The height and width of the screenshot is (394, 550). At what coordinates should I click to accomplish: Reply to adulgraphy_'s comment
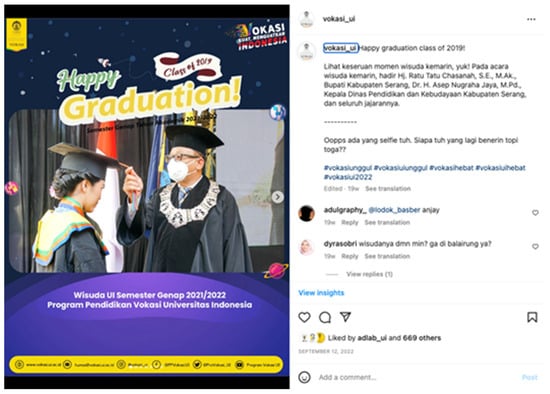click(x=350, y=222)
